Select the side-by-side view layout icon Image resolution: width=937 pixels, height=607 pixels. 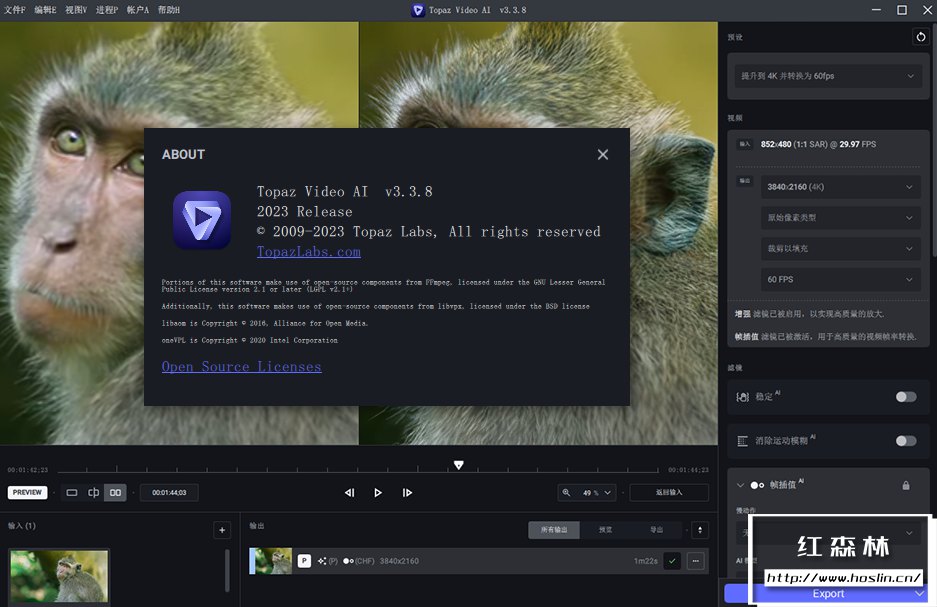[x=115, y=492]
